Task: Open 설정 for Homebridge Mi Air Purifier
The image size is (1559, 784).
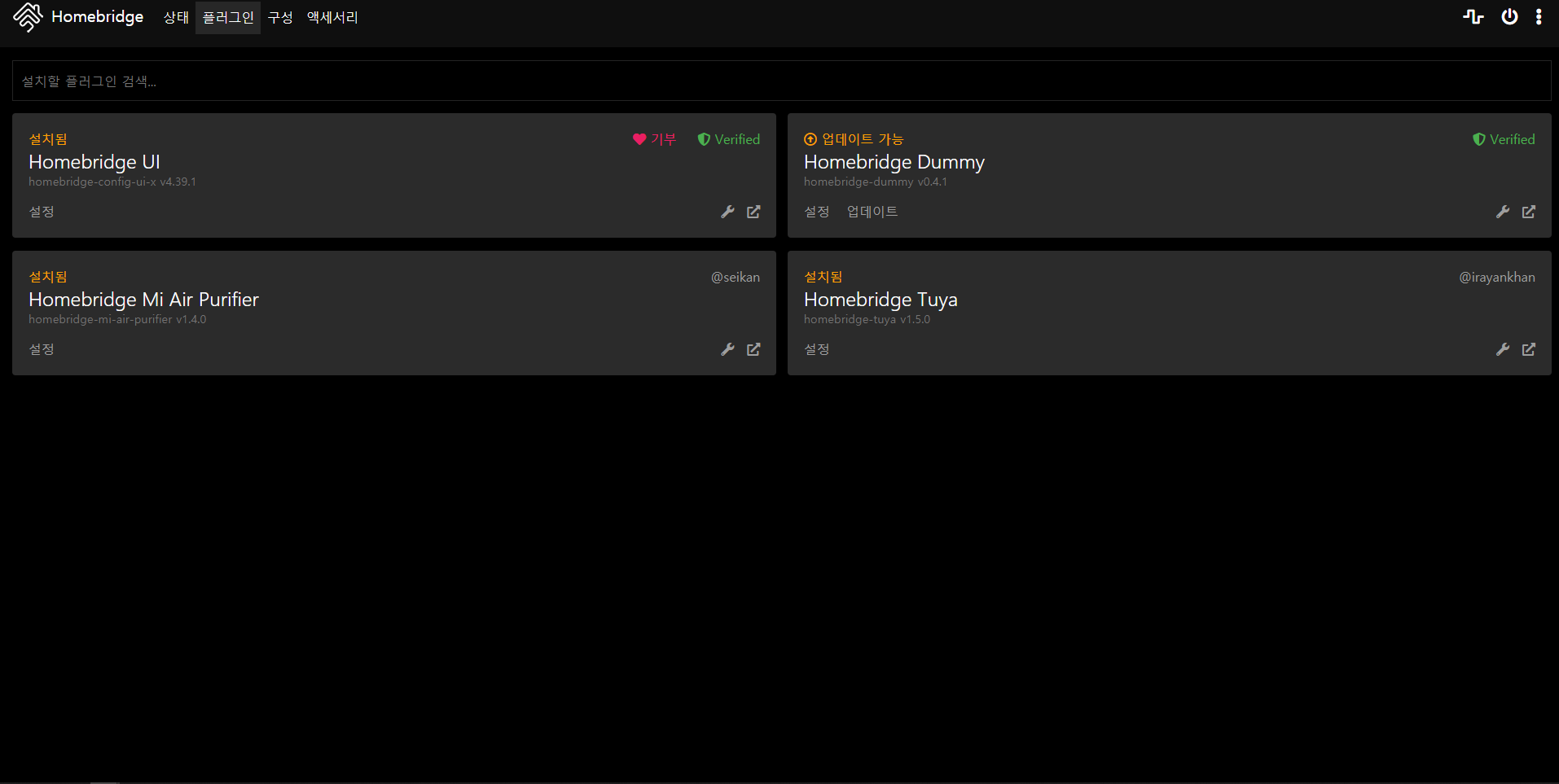Action: [x=42, y=349]
